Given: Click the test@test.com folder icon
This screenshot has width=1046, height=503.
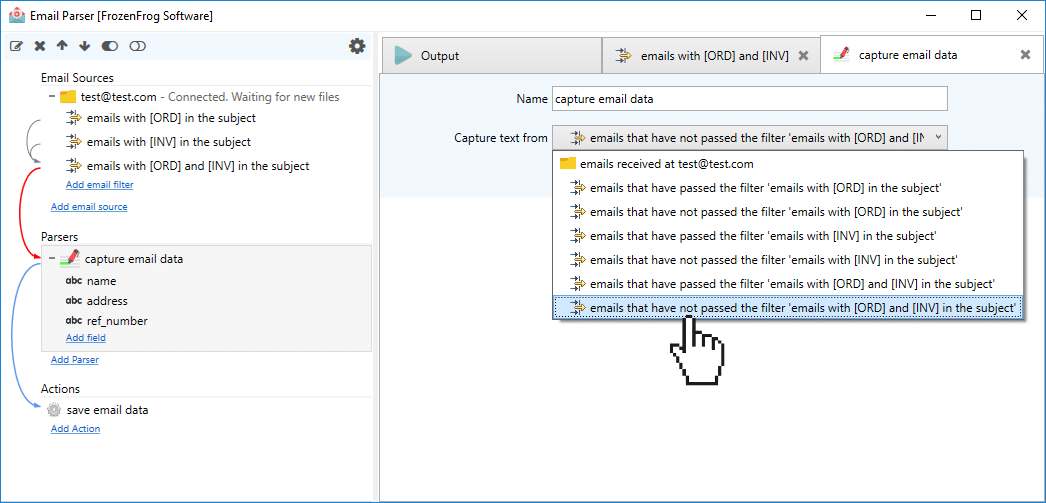Looking at the screenshot, I should point(68,97).
